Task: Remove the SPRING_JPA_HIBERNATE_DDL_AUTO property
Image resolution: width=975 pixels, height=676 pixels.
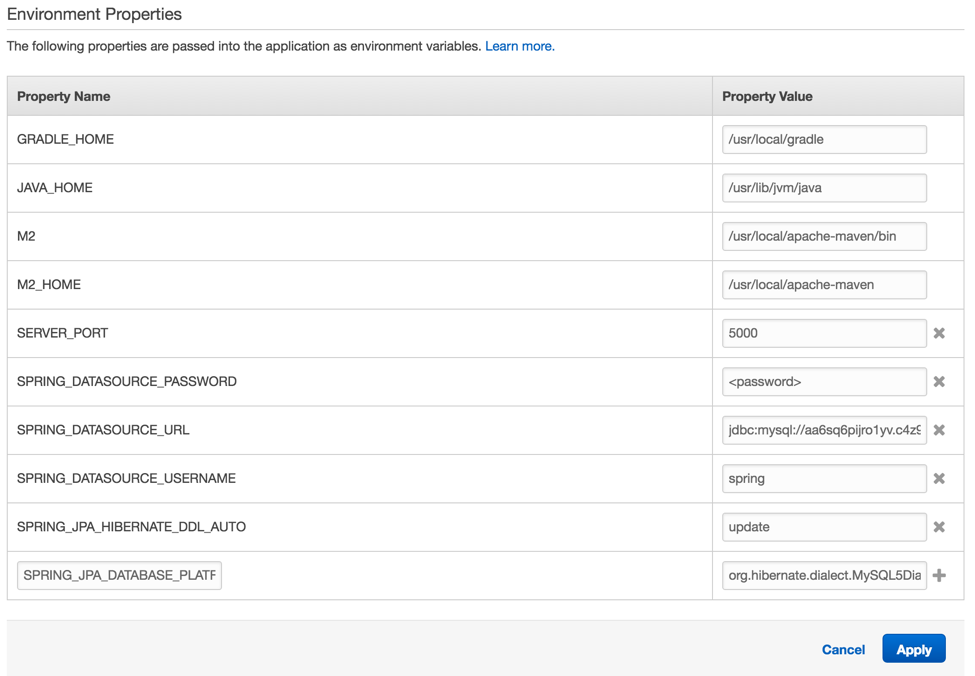Action: coord(939,527)
